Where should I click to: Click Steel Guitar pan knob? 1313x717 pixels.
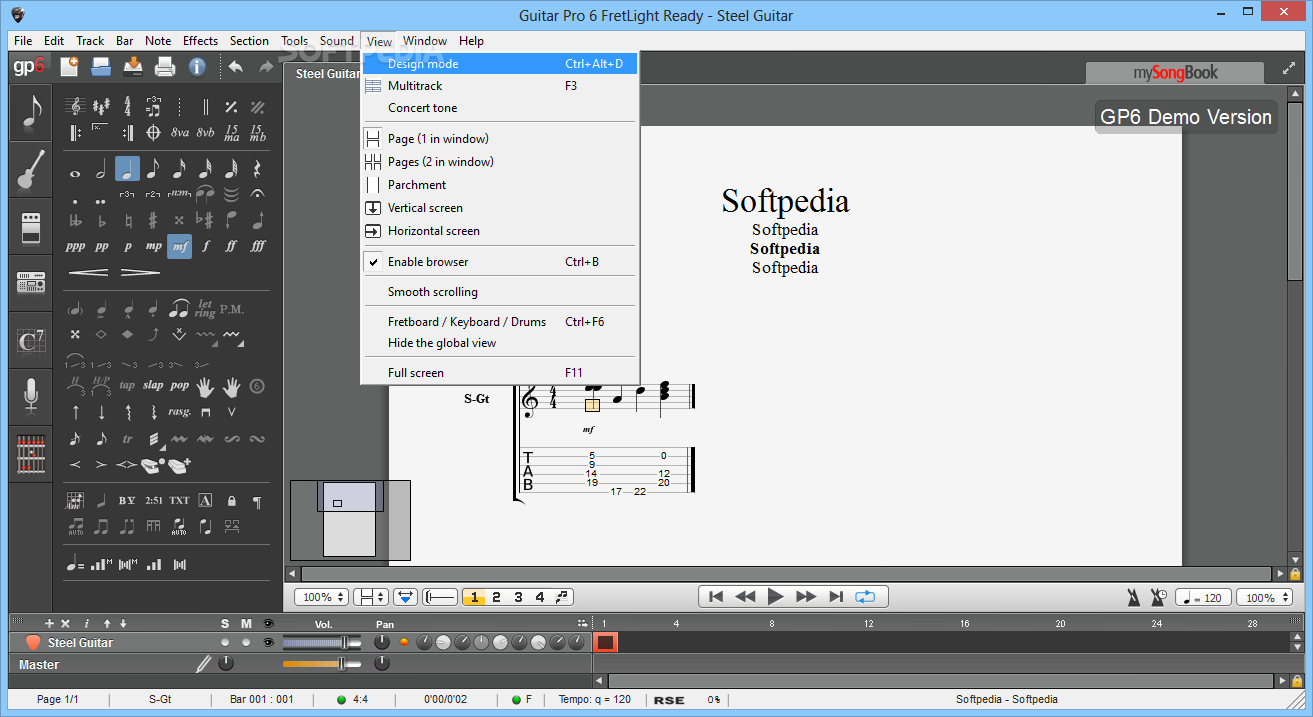coord(381,642)
